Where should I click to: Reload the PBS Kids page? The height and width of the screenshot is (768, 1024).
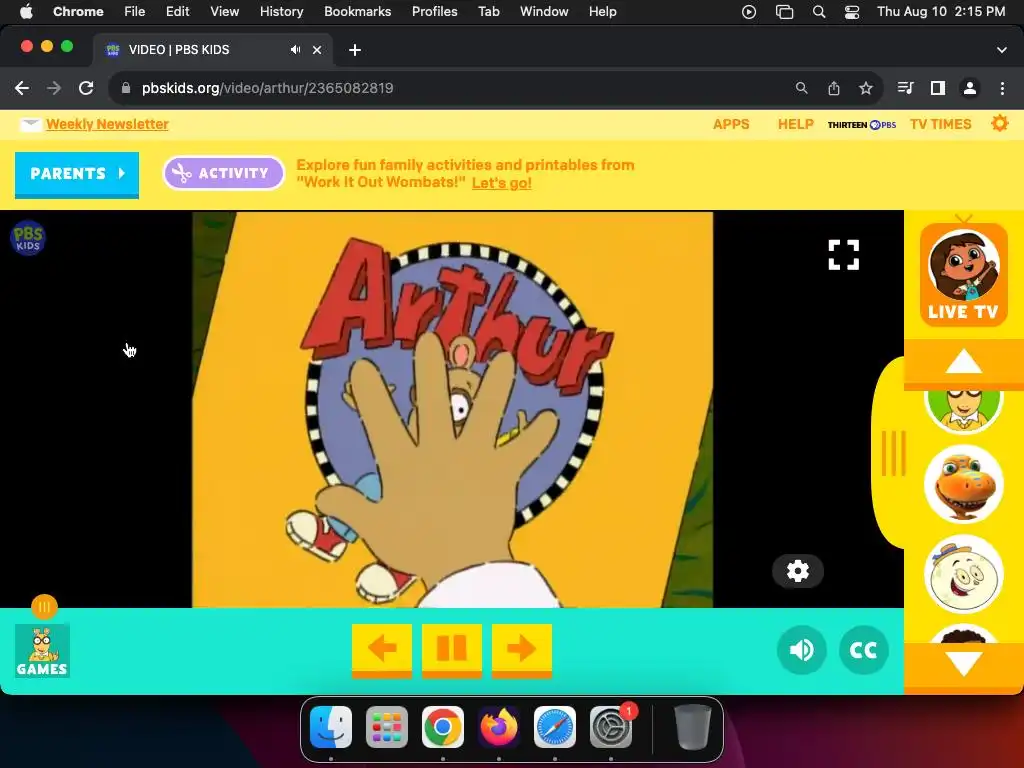tap(86, 88)
